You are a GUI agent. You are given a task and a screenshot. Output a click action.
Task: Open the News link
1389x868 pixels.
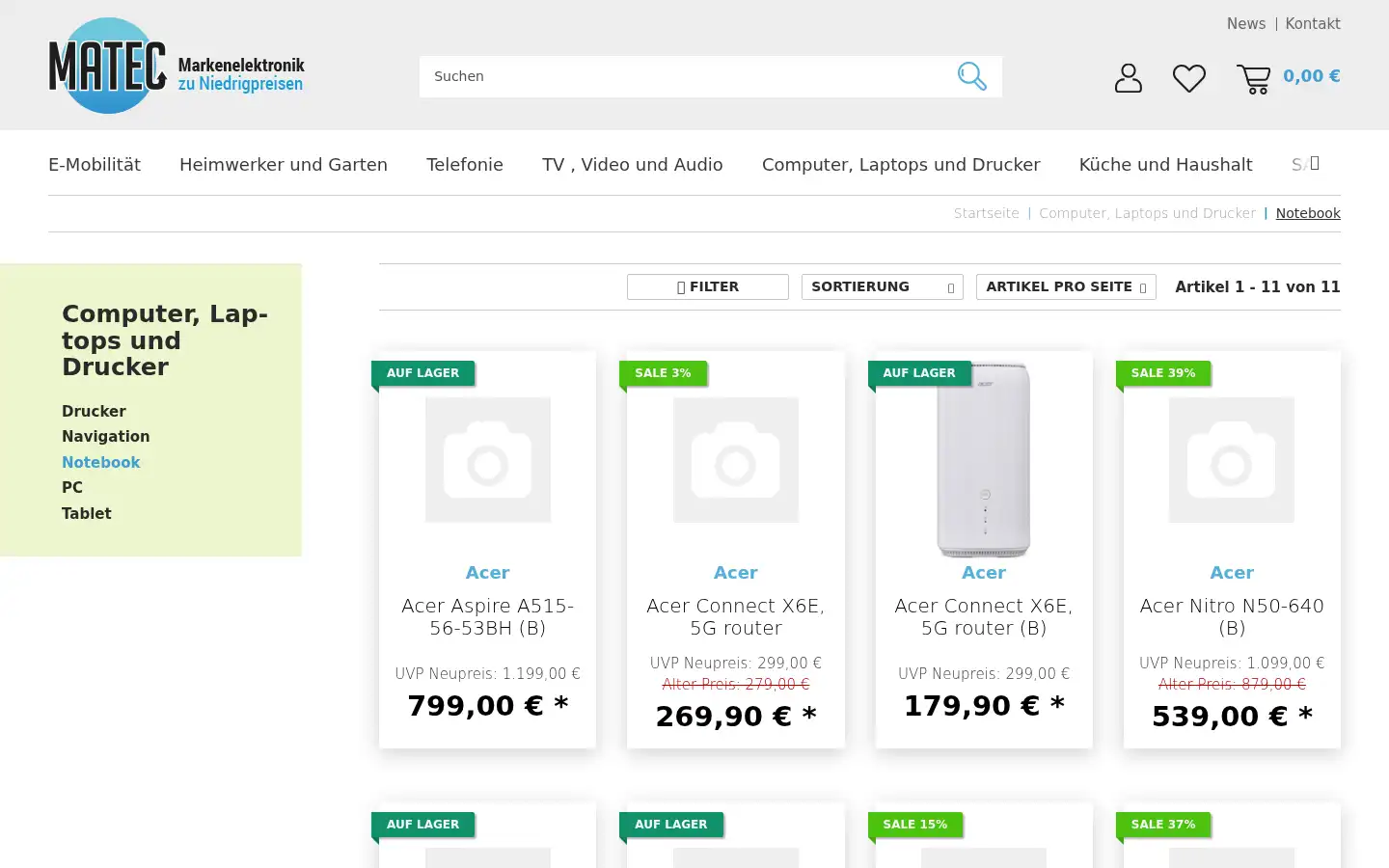[x=1245, y=24]
